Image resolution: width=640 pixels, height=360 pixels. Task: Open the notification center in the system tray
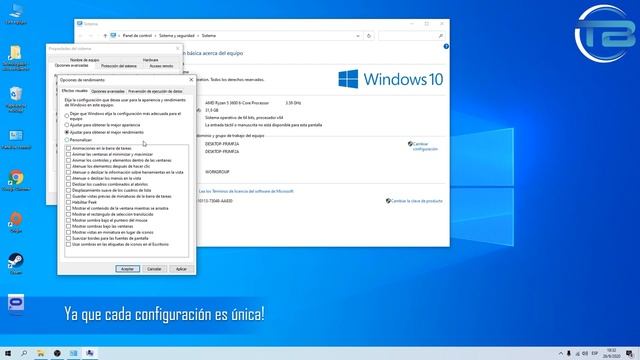(630, 353)
